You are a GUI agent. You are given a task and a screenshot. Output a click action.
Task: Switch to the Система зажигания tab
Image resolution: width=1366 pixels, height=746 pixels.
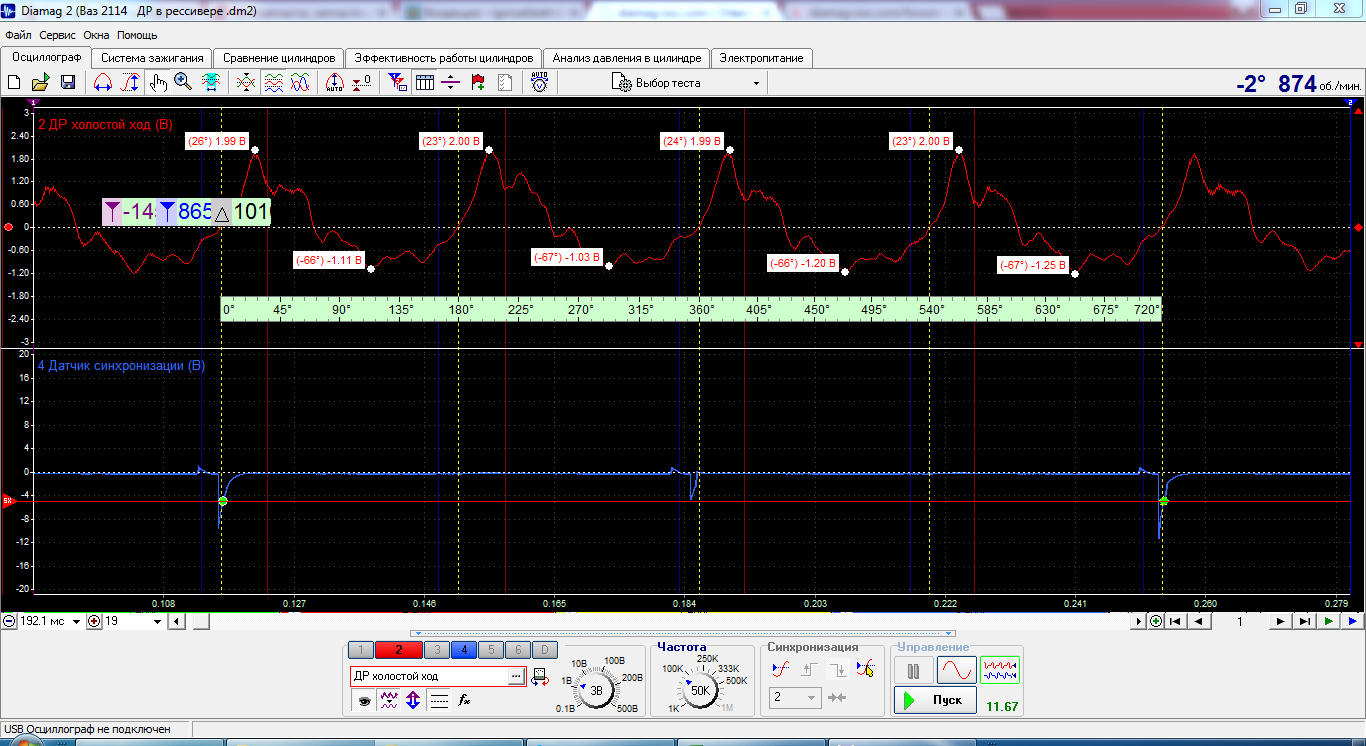152,58
